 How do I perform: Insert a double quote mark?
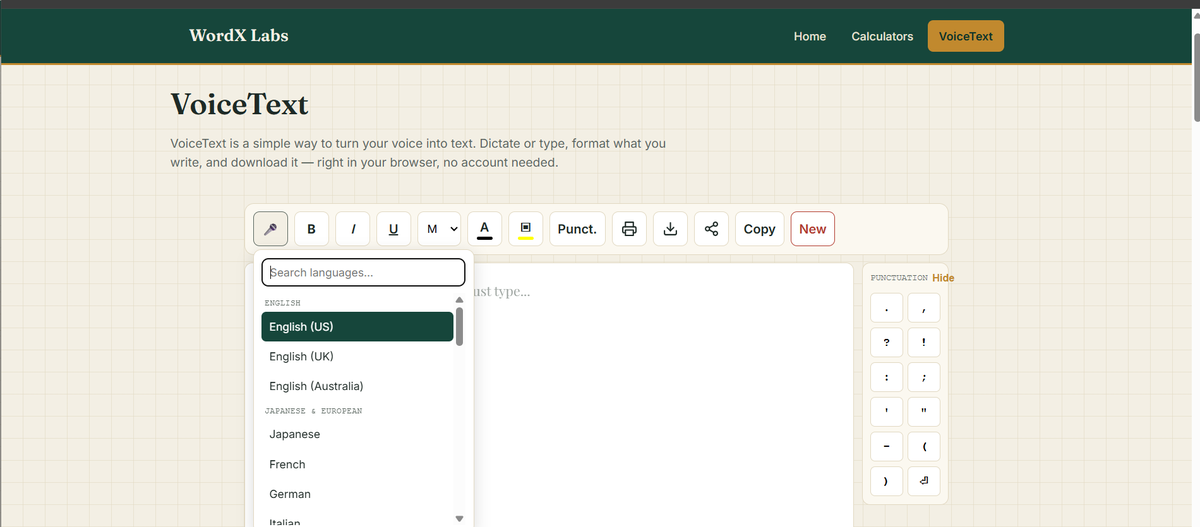point(924,412)
